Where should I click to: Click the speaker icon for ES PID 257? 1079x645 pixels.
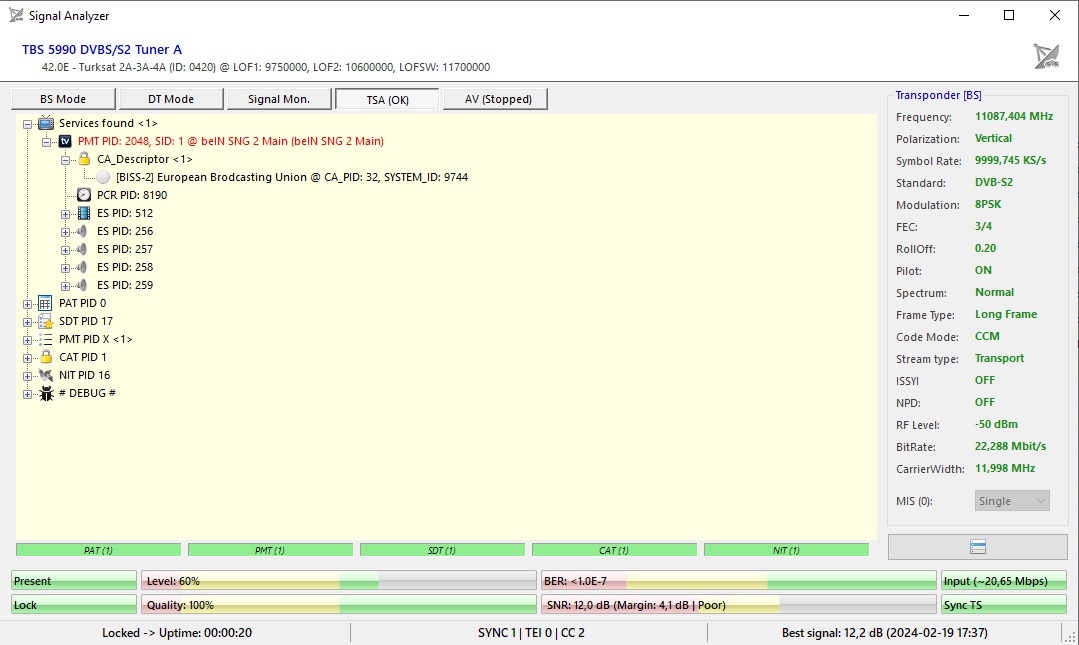83,249
